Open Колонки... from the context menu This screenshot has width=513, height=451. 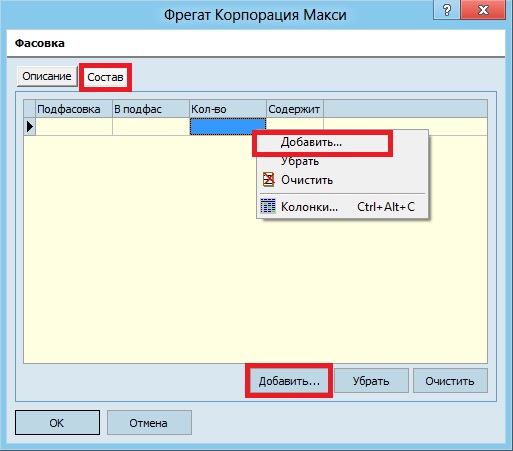pos(342,207)
